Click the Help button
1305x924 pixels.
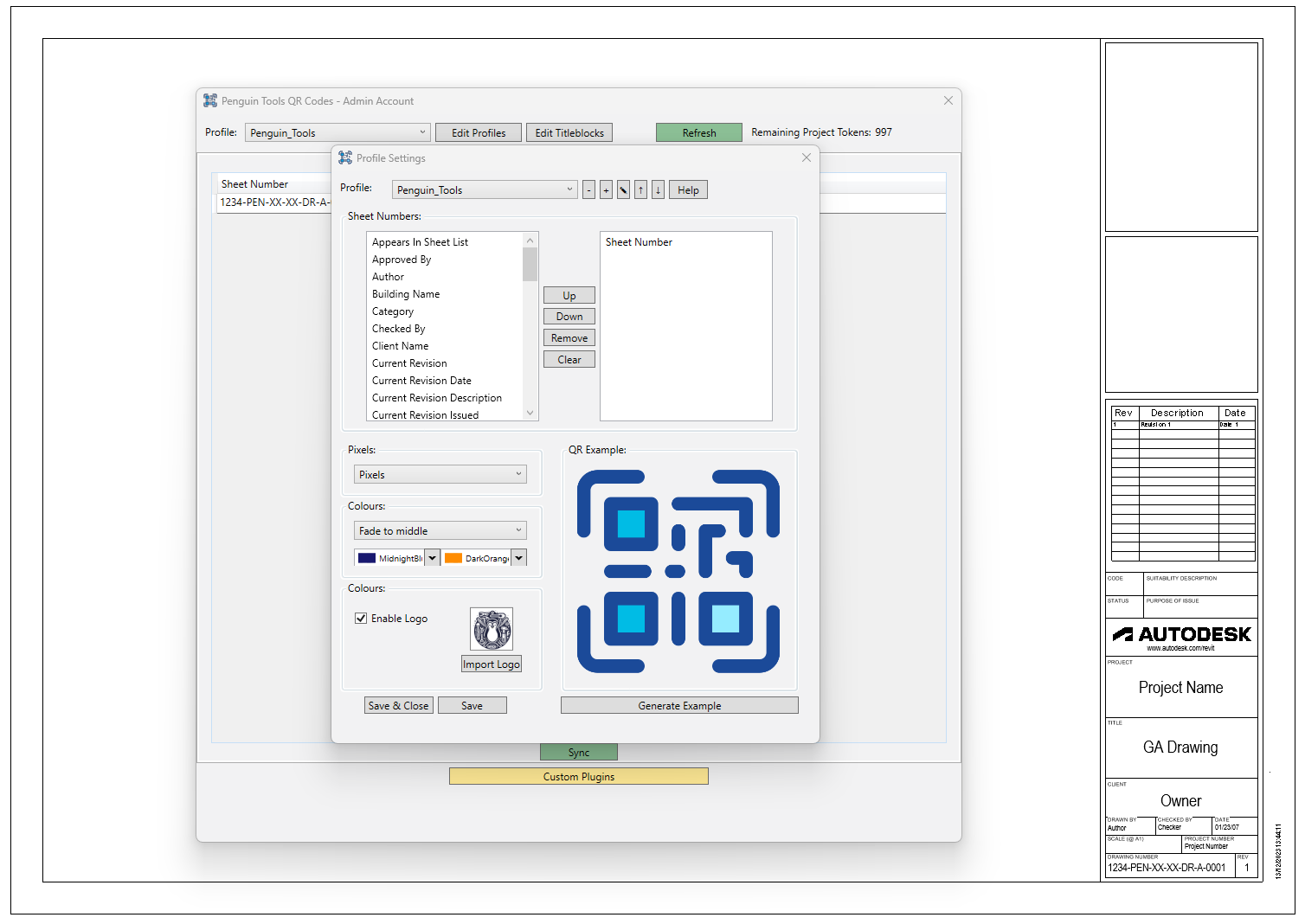[x=688, y=190]
